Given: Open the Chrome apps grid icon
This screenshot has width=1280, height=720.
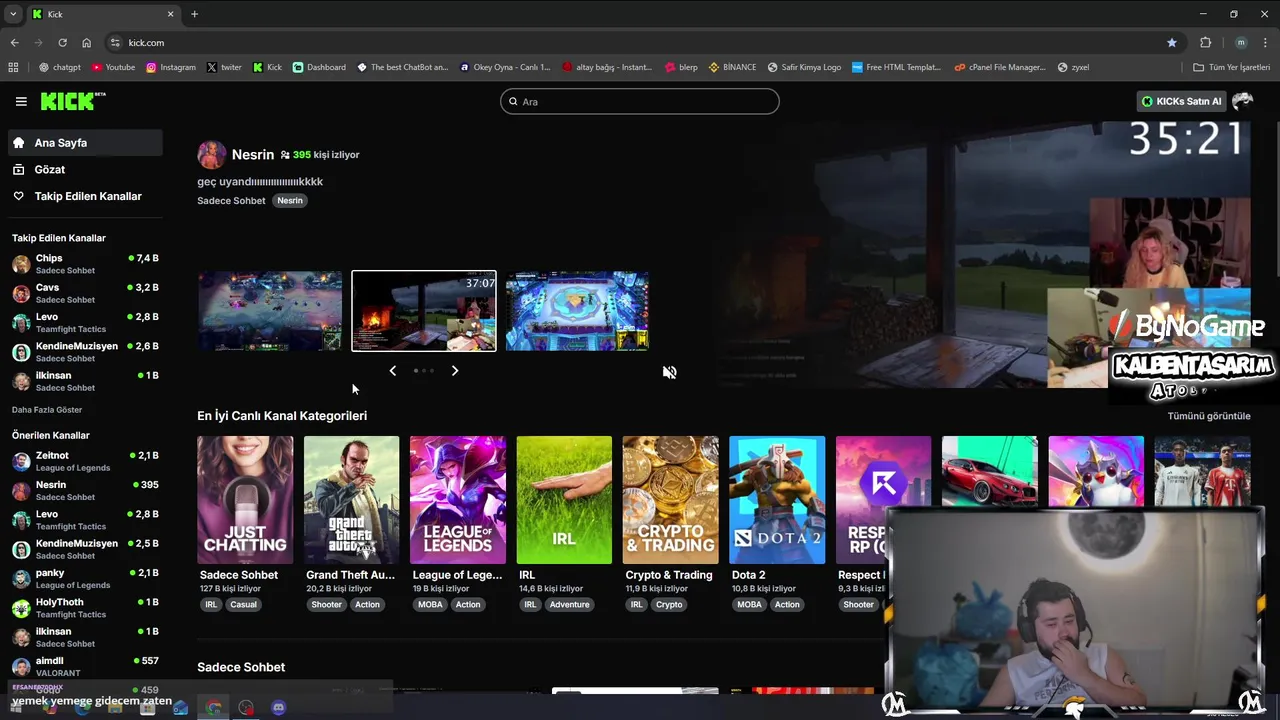Looking at the screenshot, I should [13, 67].
